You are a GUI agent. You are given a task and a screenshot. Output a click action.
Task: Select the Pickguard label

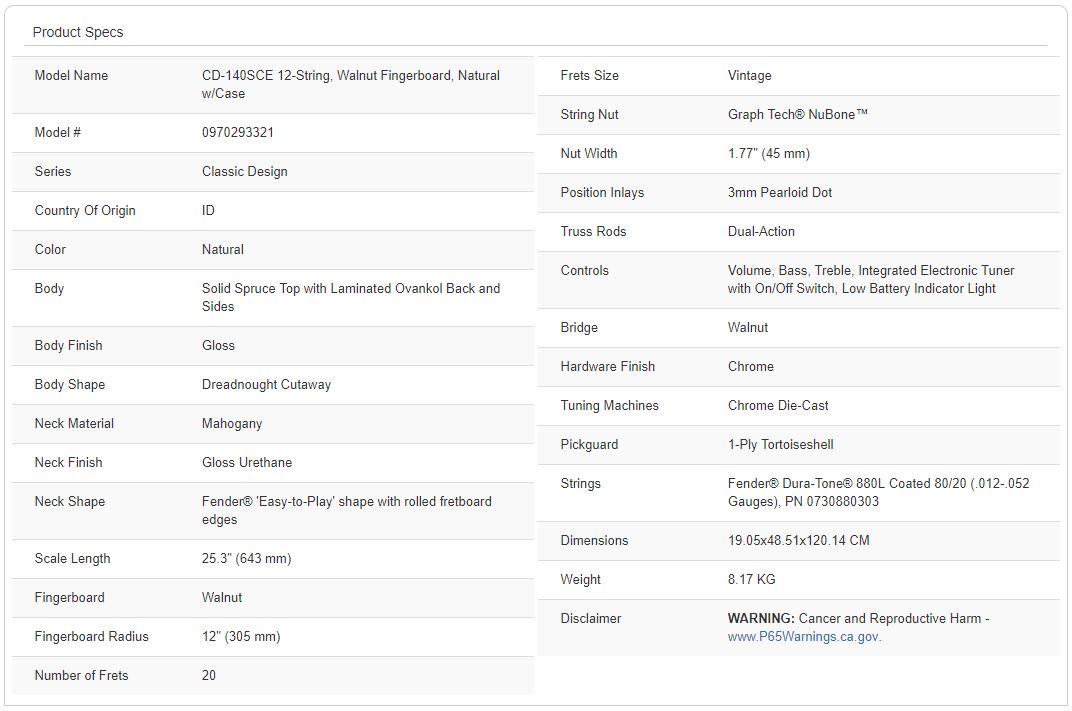[589, 444]
